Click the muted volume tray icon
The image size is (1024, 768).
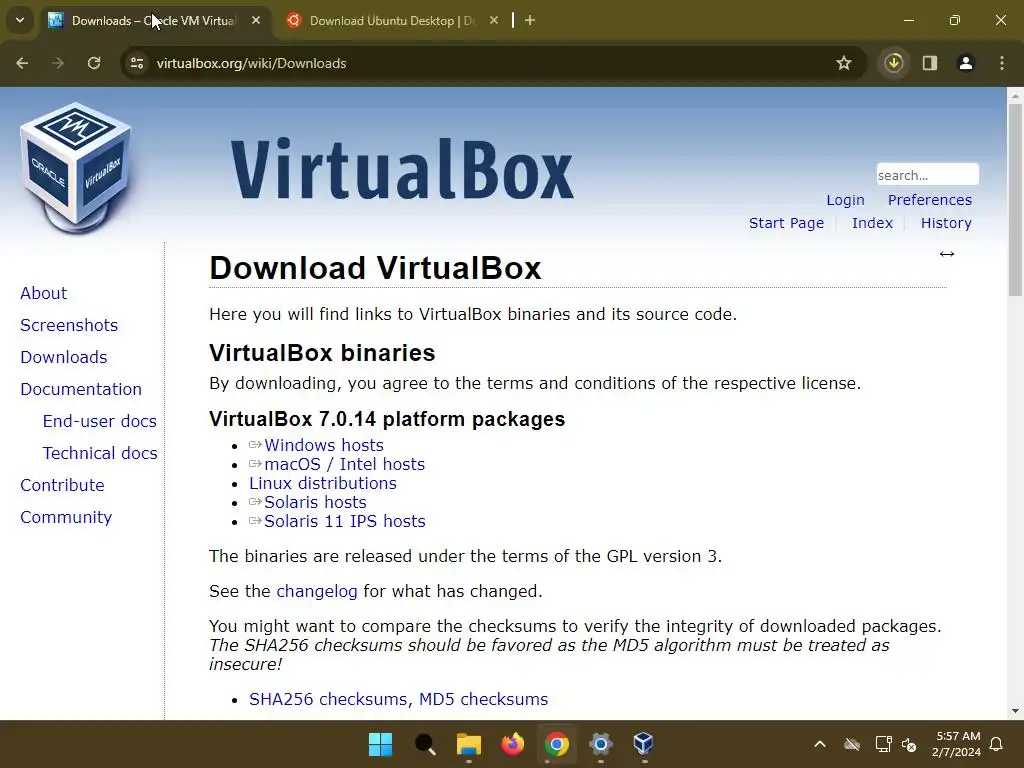click(909, 744)
